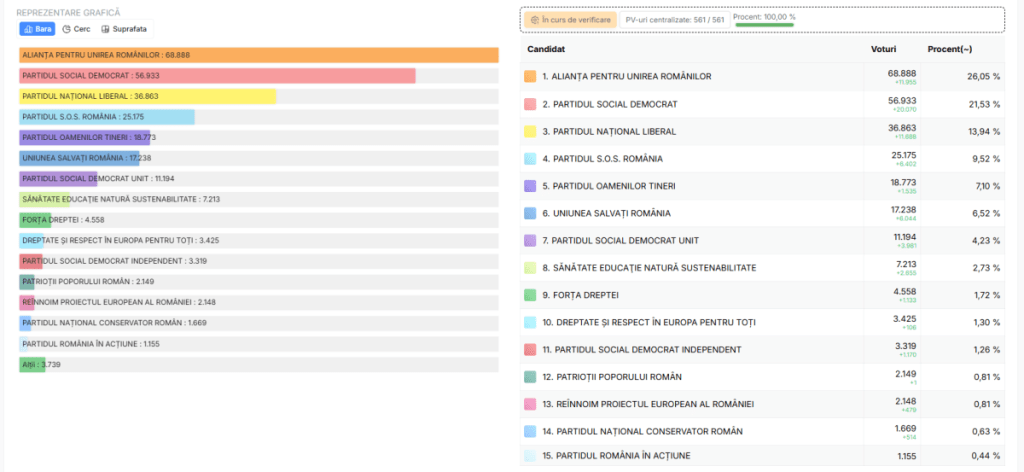The width and height of the screenshot is (1024, 472).
Task: Click the Alții 3.739 bar
Action: 33,364
